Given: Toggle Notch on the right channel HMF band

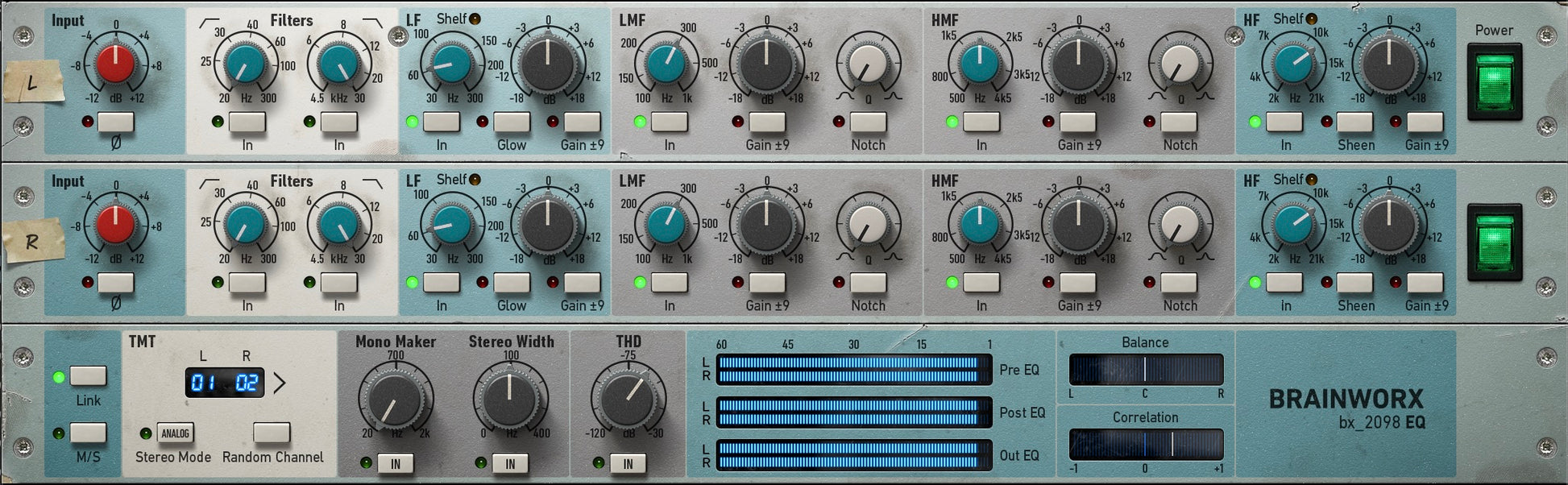Looking at the screenshot, I should (1178, 283).
